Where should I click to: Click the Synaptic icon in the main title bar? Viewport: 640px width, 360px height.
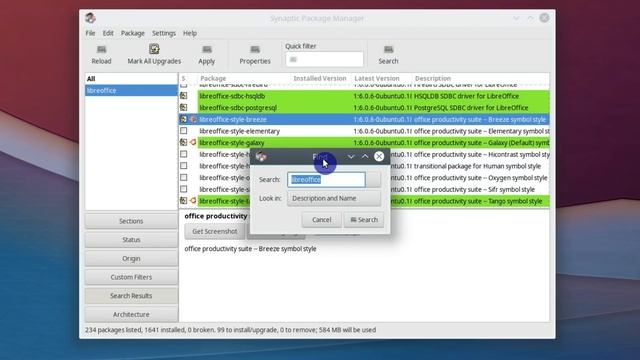[91, 18]
